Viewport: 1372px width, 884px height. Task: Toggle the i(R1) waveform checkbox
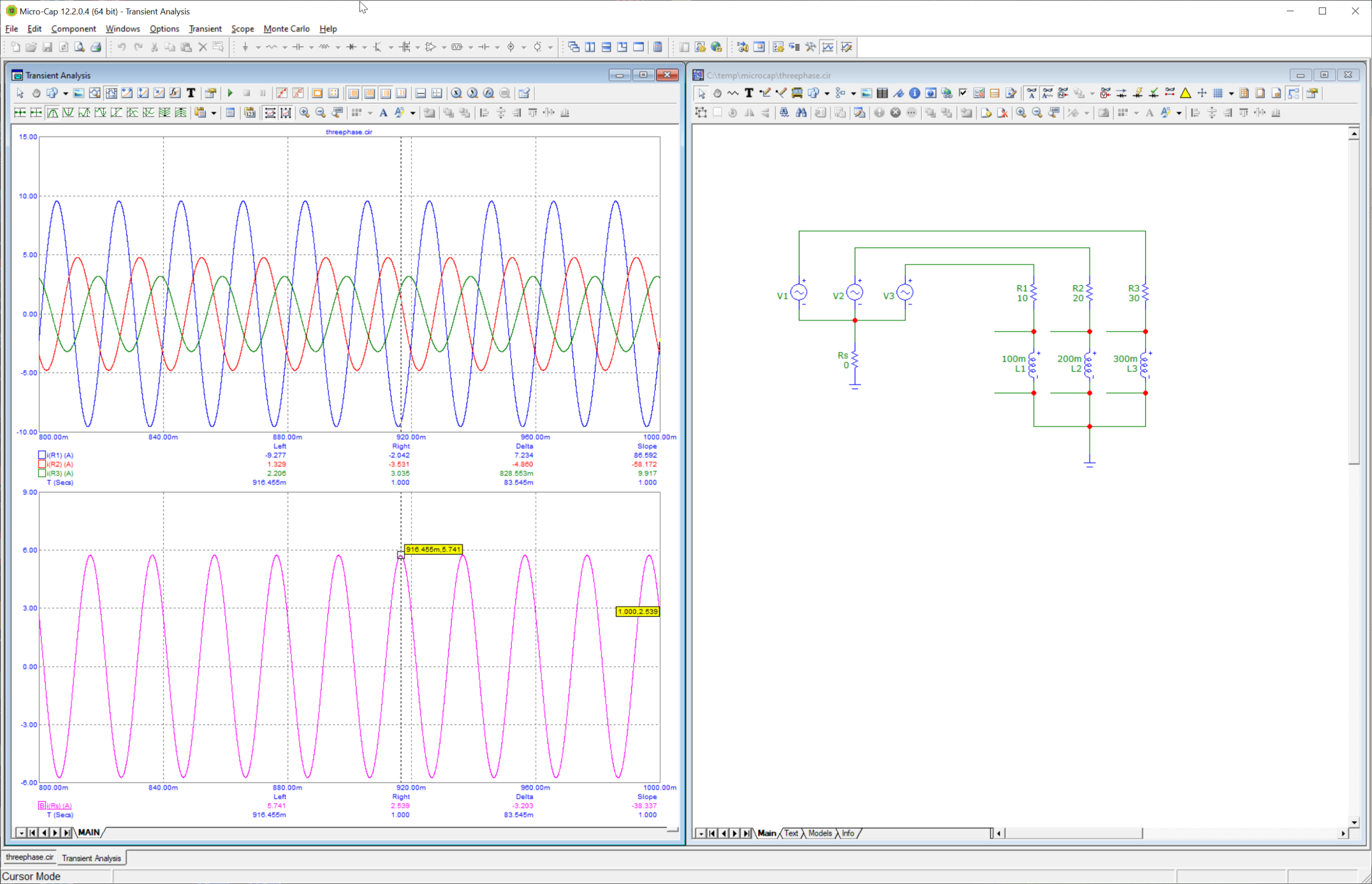click(42, 455)
